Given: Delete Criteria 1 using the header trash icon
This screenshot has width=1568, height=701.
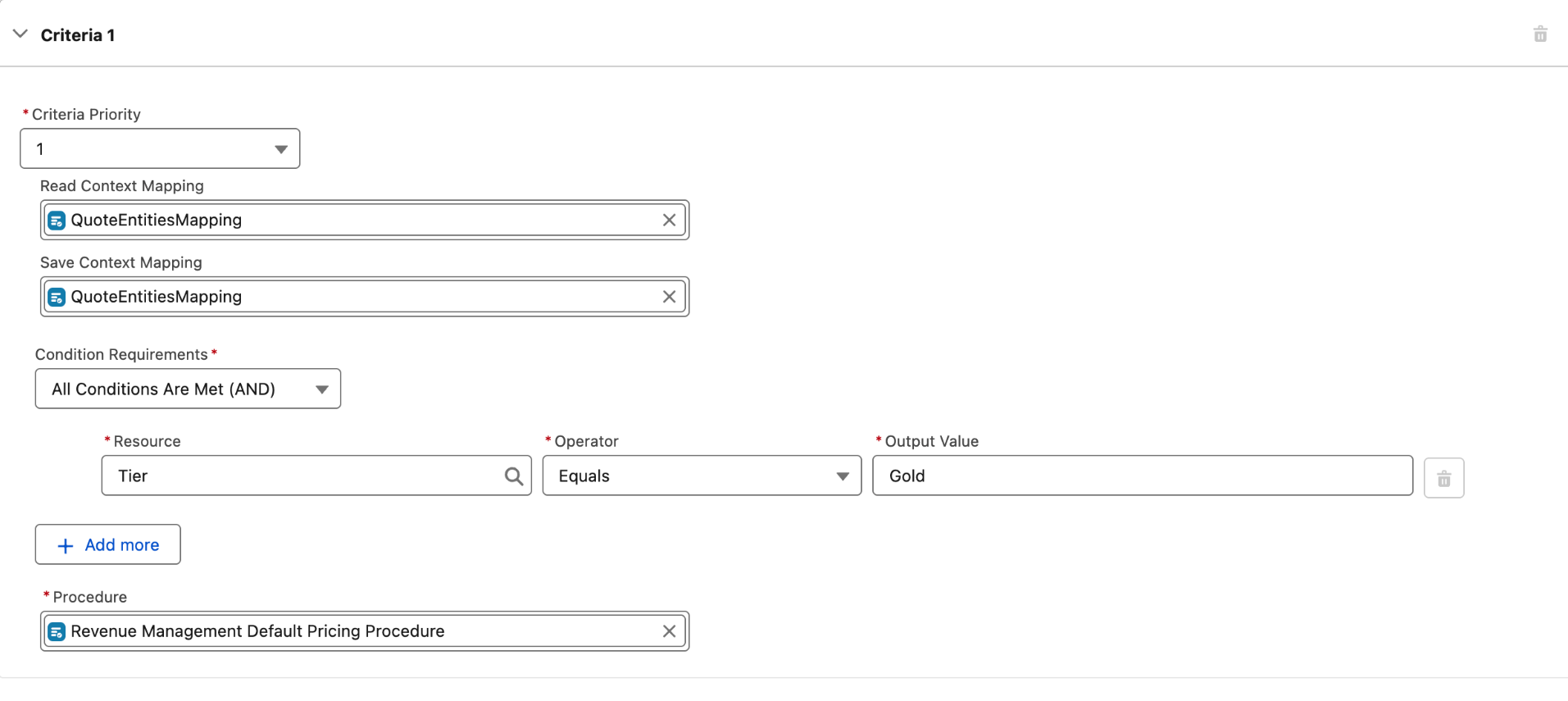Looking at the screenshot, I should point(1540,34).
